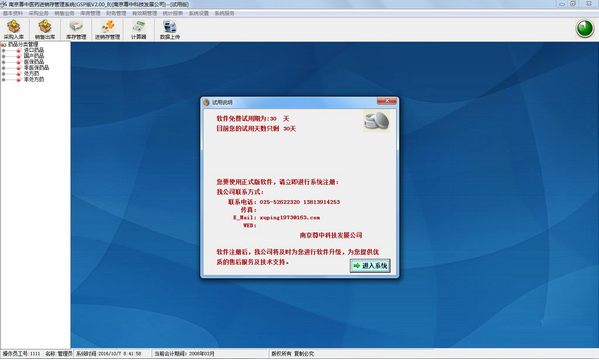Open the 基本资料 menu
The image size is (599, 360).
[13, 13]
